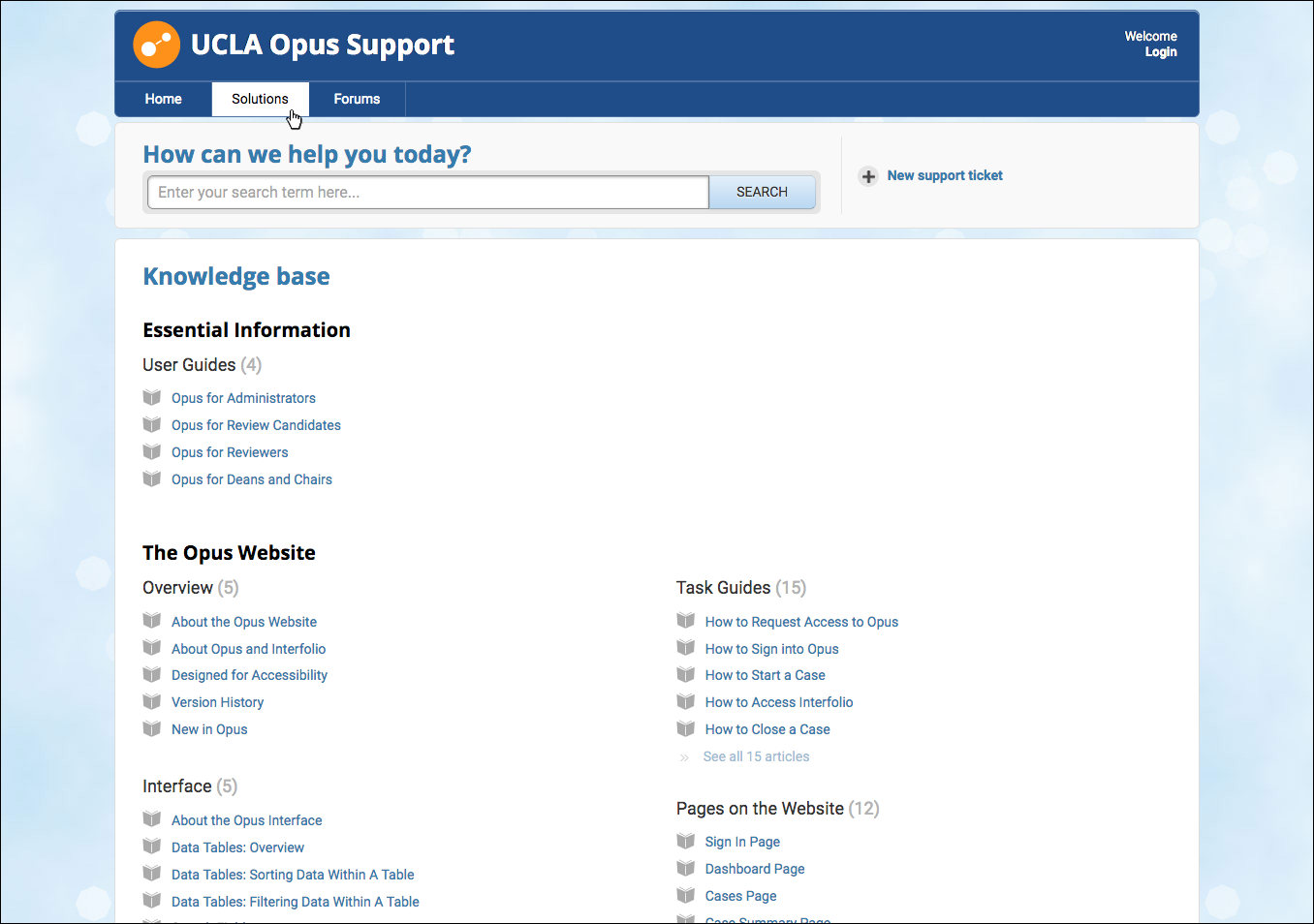The height and width of the screenshot is (924, 1314).
Task: Open About the Opus Interface article
Action: [246, 820]
